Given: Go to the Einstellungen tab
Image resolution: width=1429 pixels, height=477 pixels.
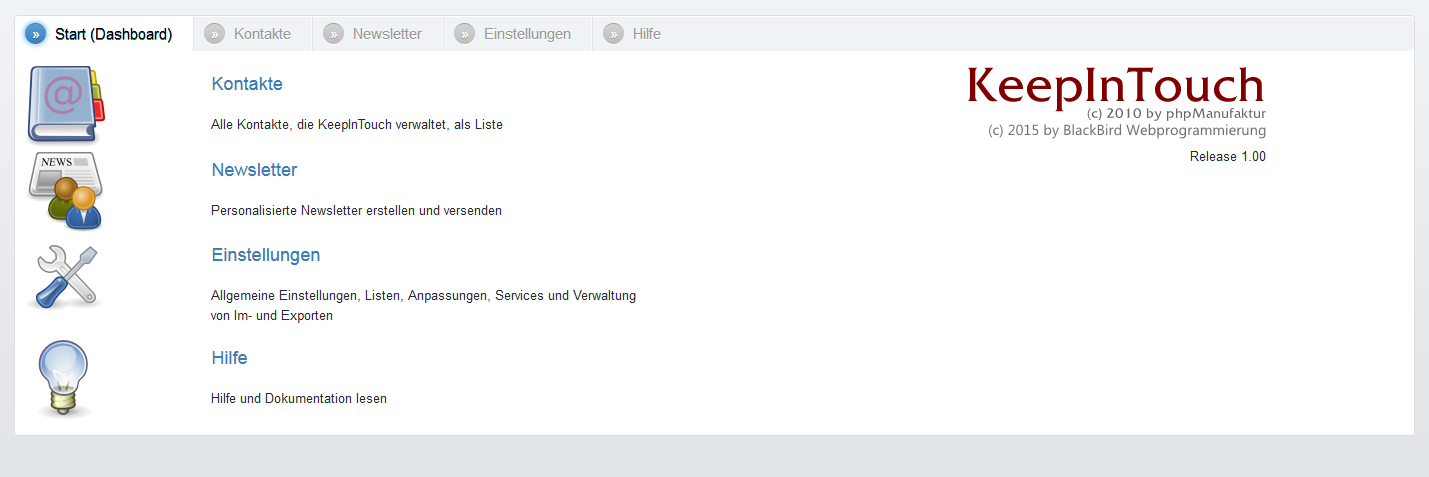Looking at the screenshot, I should (518, 34).
